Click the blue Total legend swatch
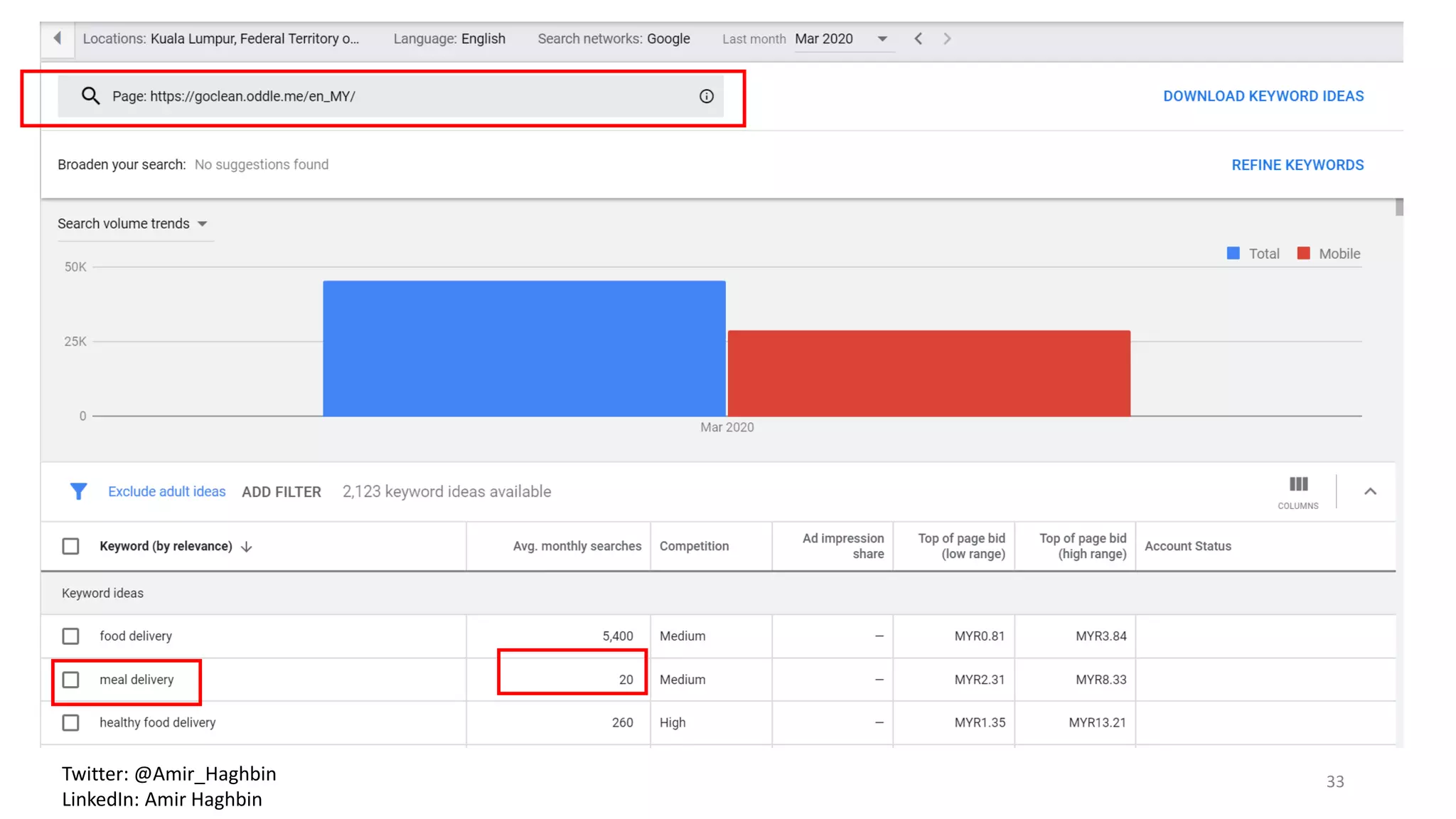Image resolution: width=1456 pixels, height=819 pixels. pos(1233,254)
